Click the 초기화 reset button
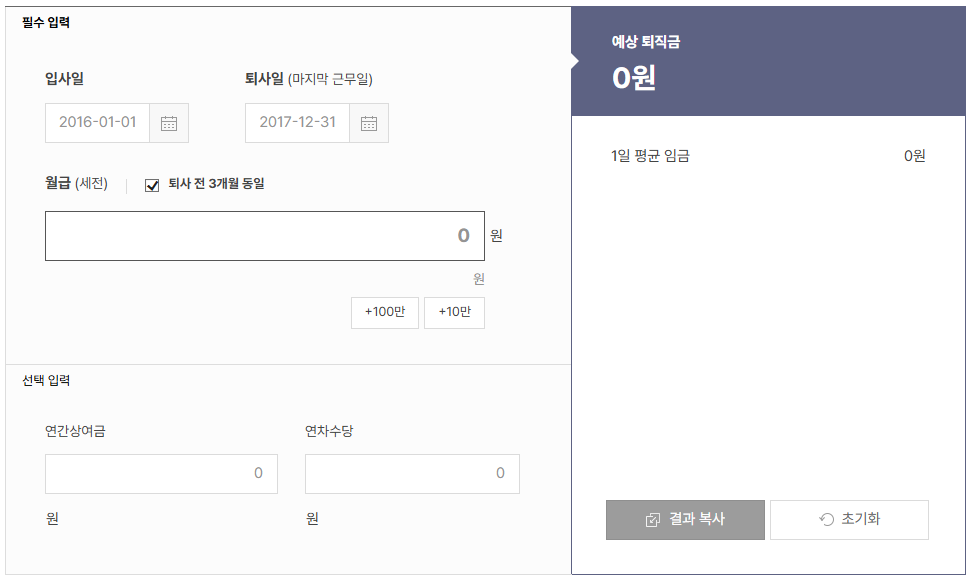 coord(849,519)
